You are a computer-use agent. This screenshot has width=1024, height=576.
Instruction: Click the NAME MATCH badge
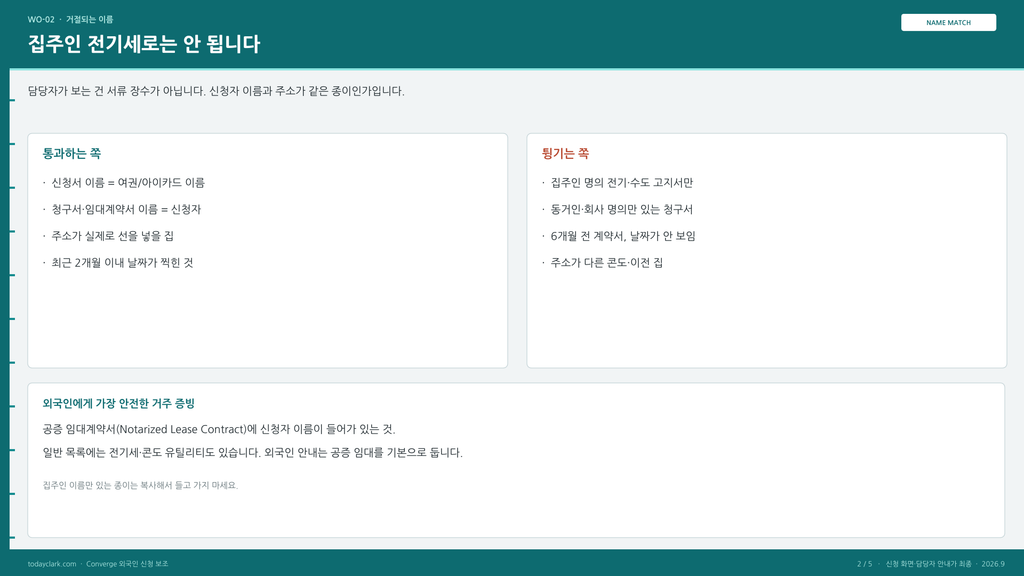pos(948,22)
